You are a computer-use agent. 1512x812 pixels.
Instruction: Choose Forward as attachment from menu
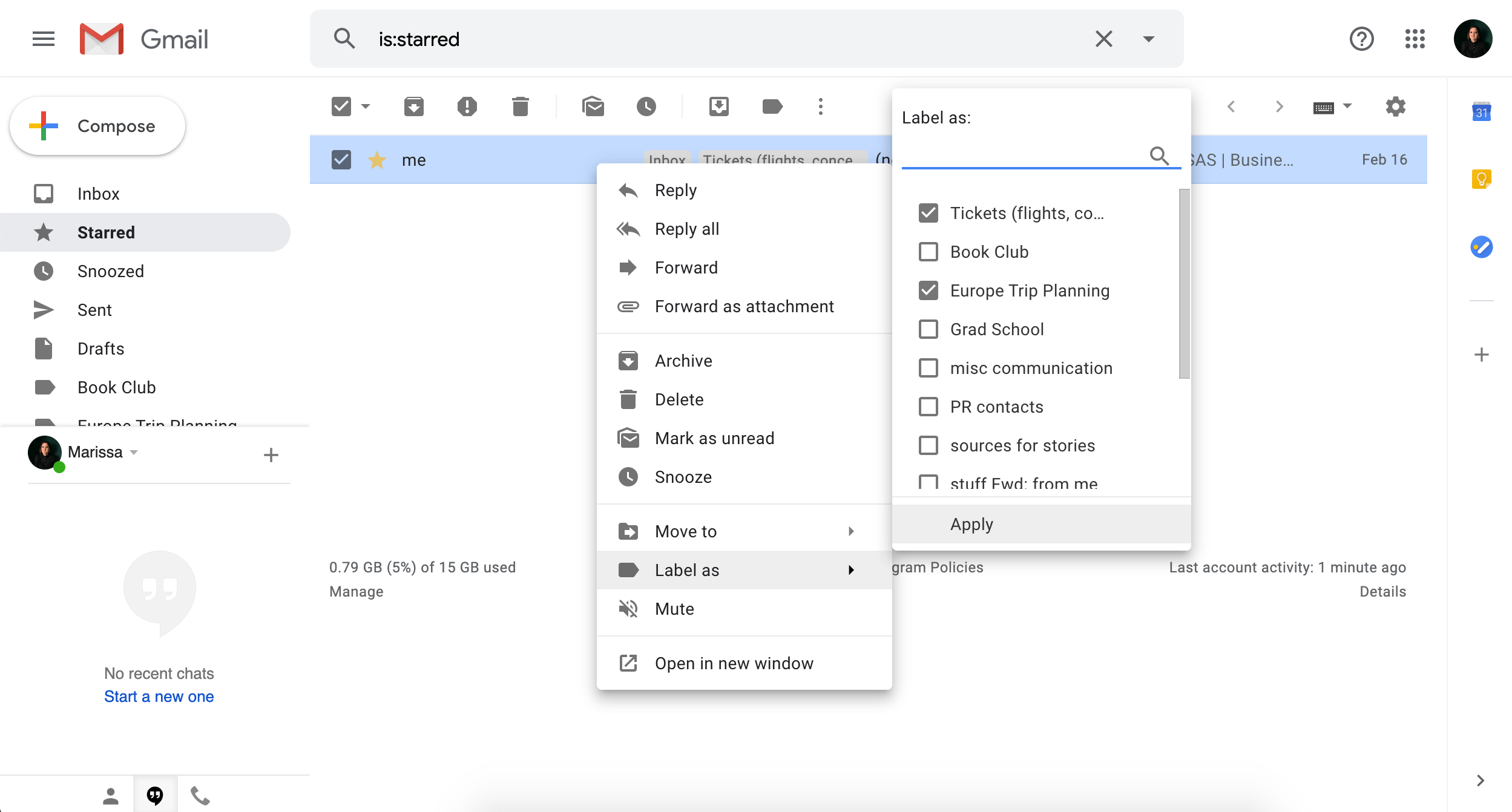(x=744, y=306)
